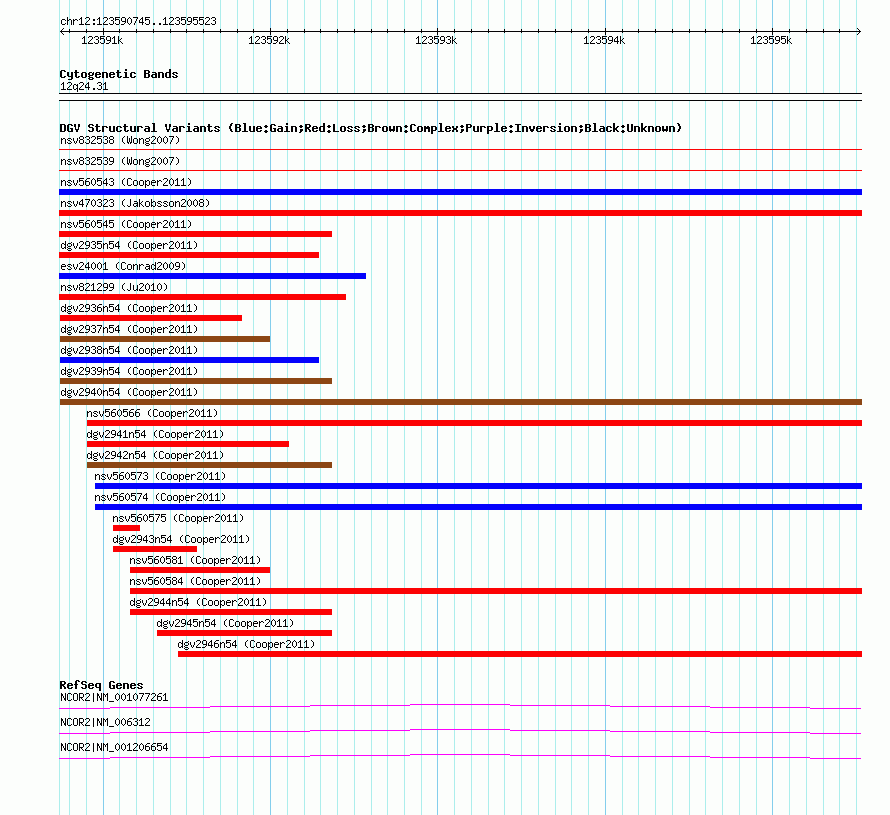Click the 123594k ruler tick label
The image size is (890, 815).
604,40
